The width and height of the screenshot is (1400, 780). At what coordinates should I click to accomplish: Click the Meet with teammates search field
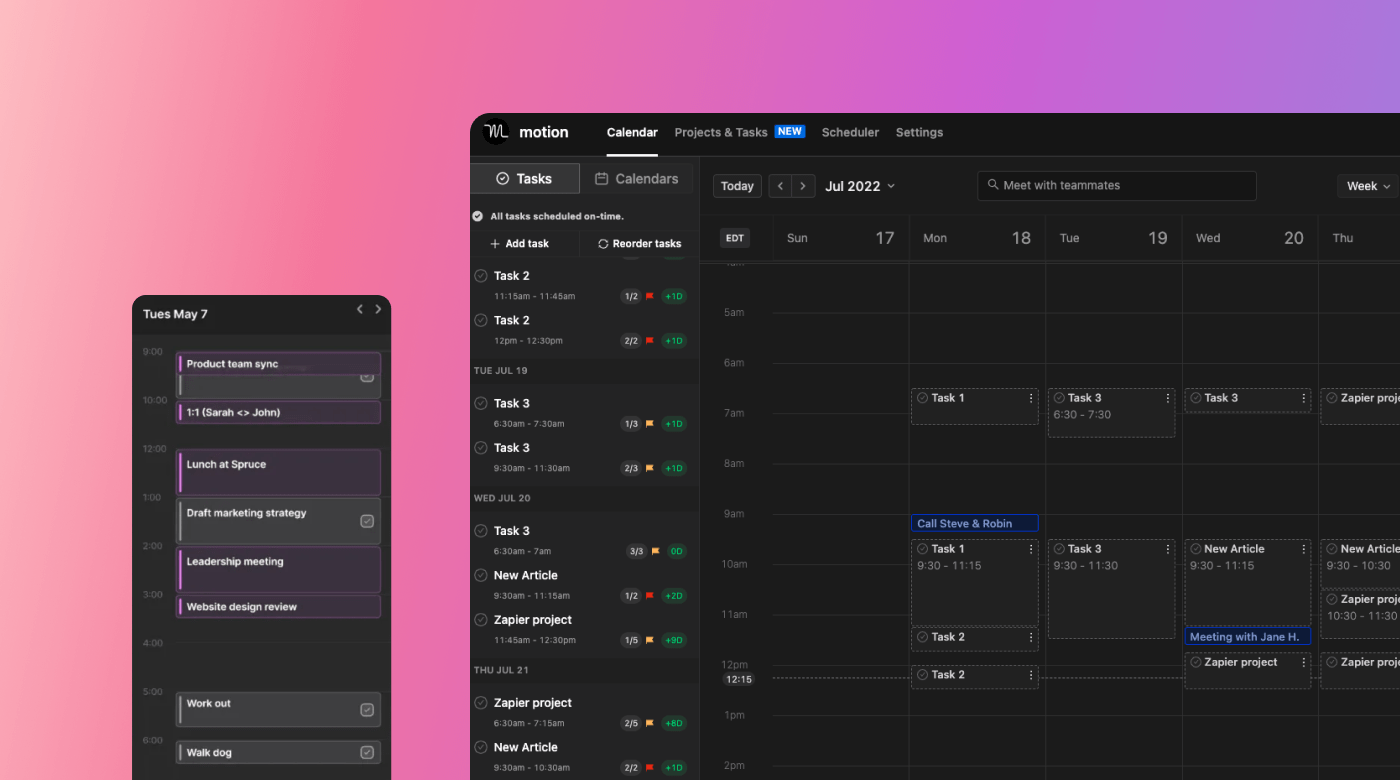pos(1116,185)
